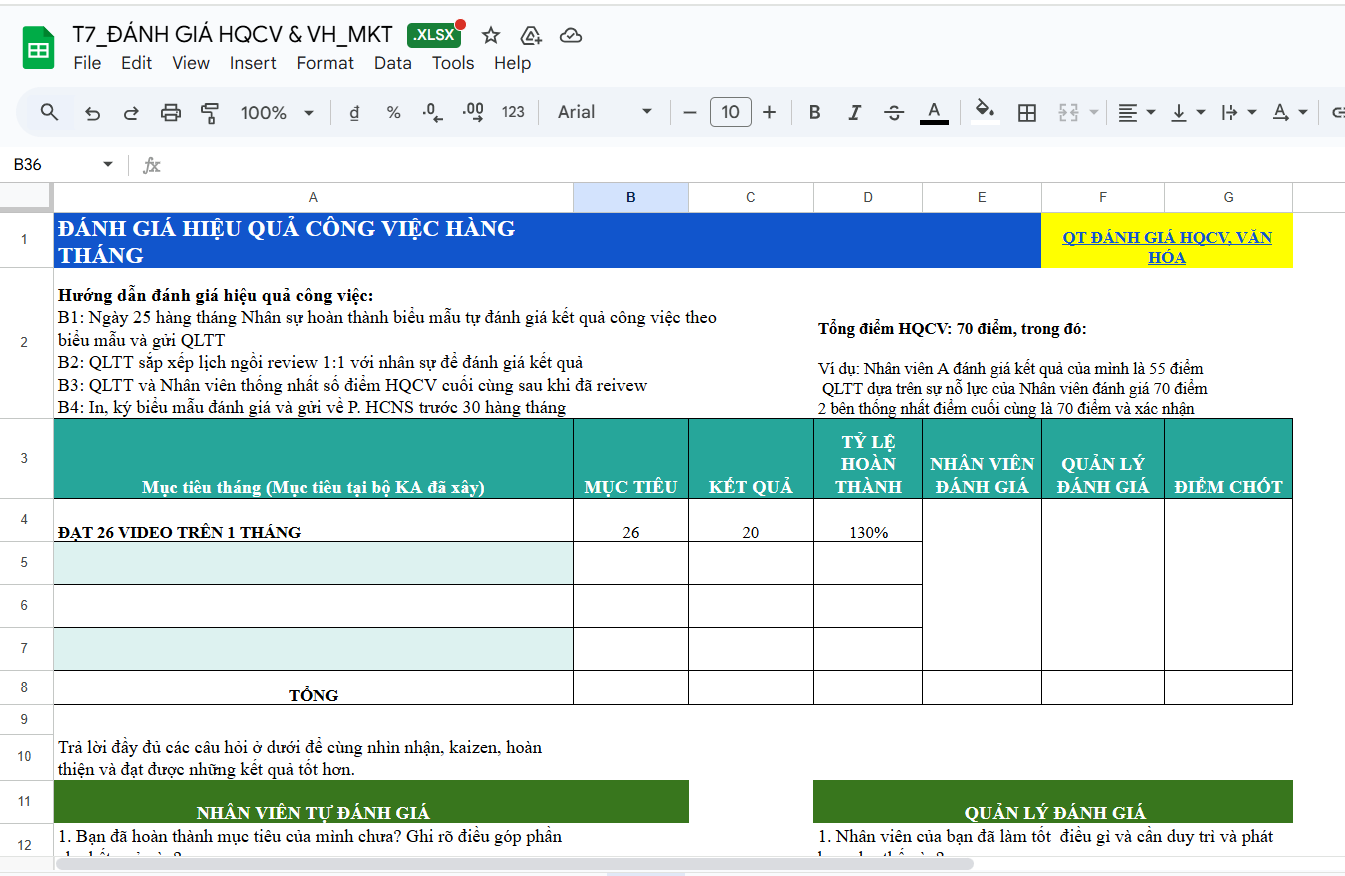The height and width of the screenshot is (876, 1345).
Task: Open the Insert menu
Action: [253, 63]
